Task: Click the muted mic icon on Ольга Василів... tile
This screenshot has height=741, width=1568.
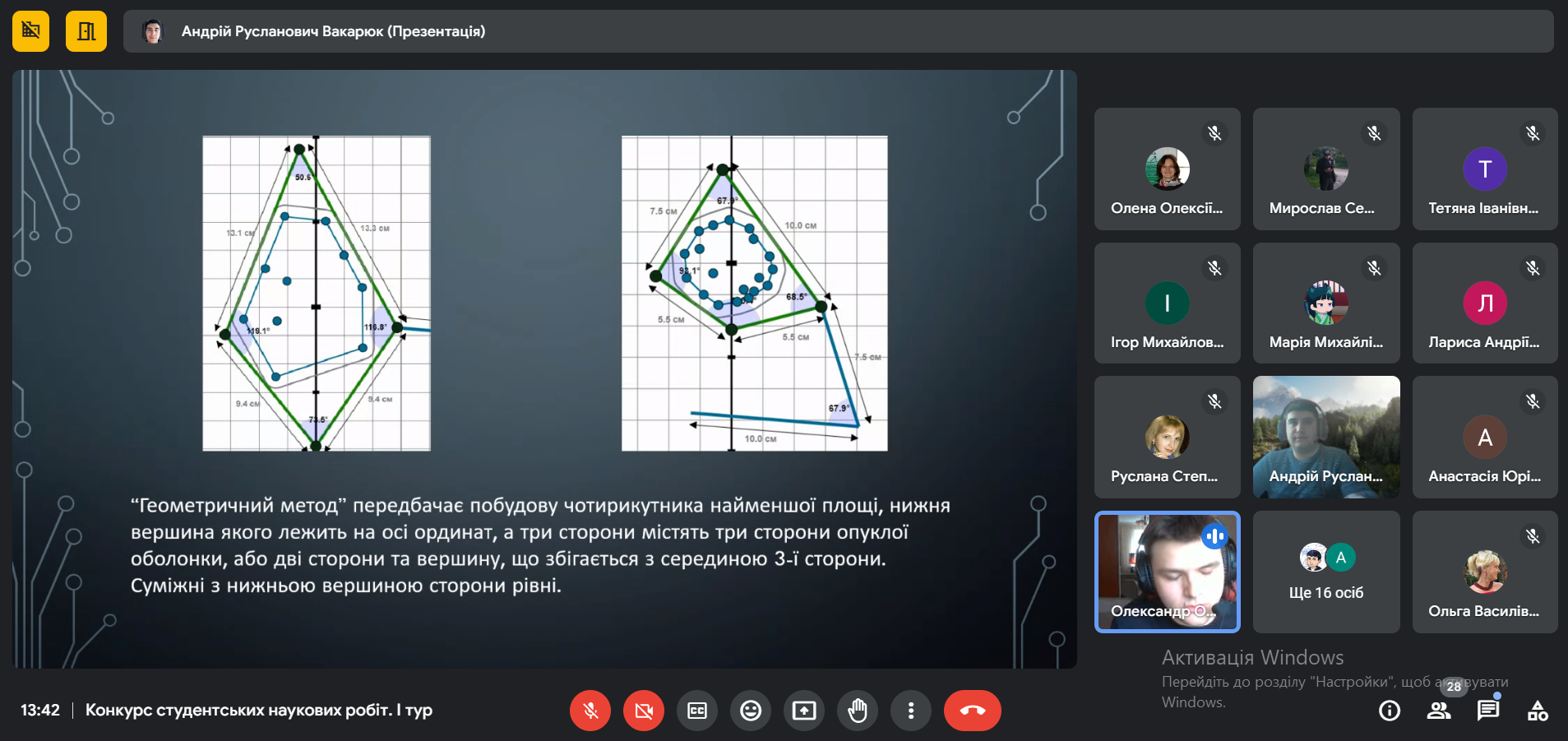Action: coord(1533,536)
